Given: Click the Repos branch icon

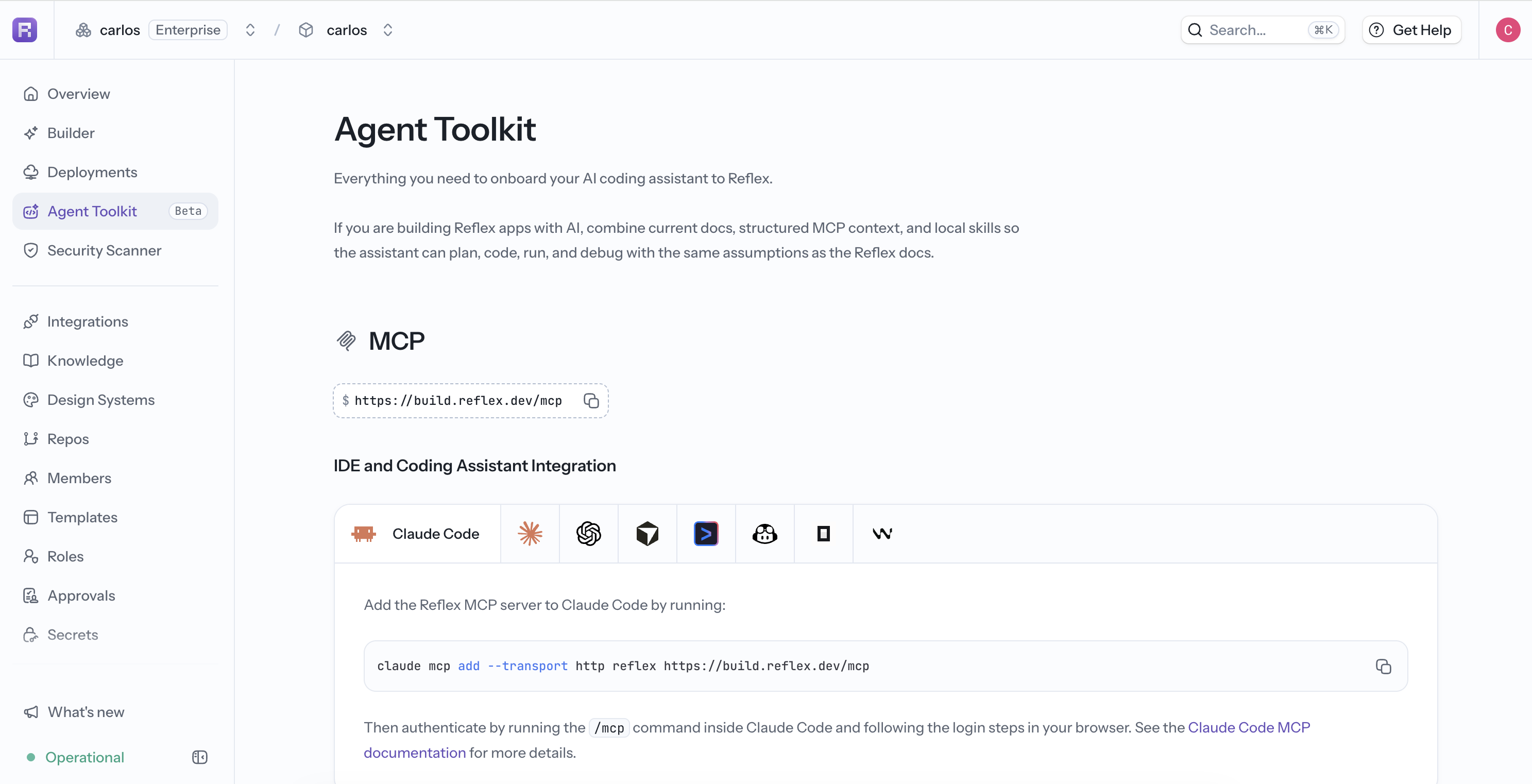Looking at the screenshot, I should 31,439.
